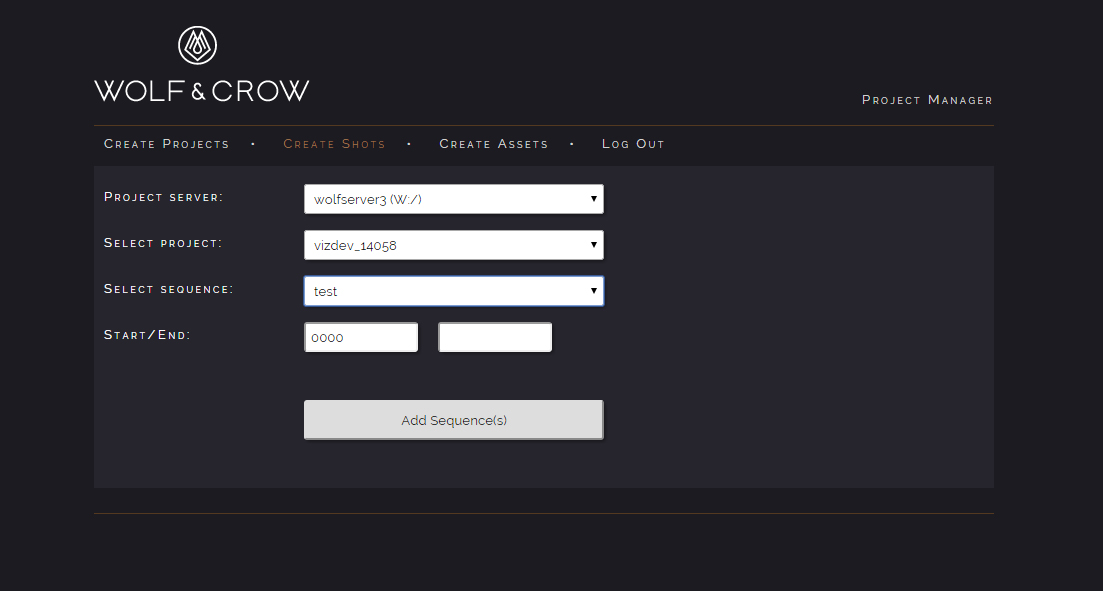Click the Project Manager heading text
1103x591 pixels.
pyautogui.click(x=927, y=100)
